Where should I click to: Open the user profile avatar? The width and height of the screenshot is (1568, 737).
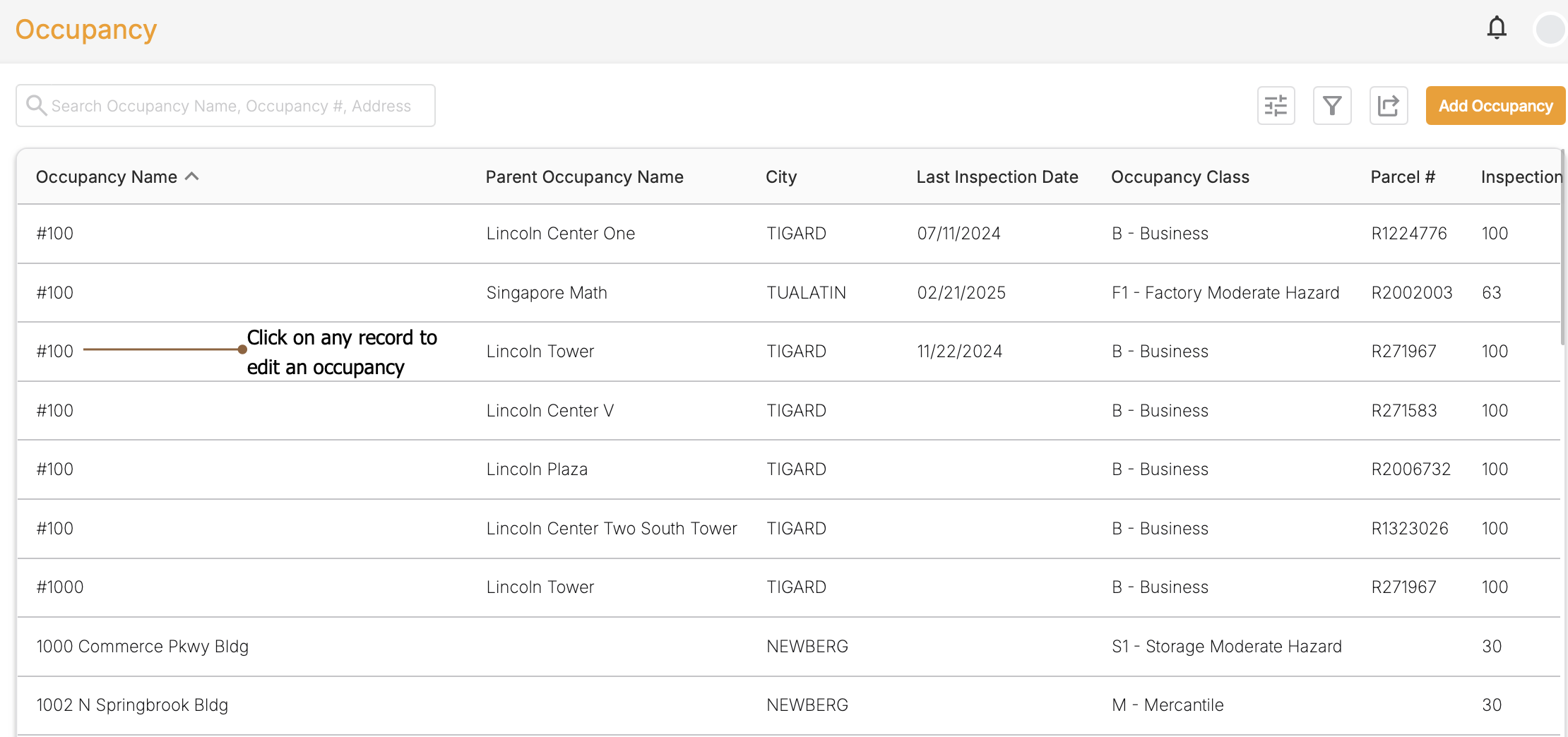[1551, 30]
